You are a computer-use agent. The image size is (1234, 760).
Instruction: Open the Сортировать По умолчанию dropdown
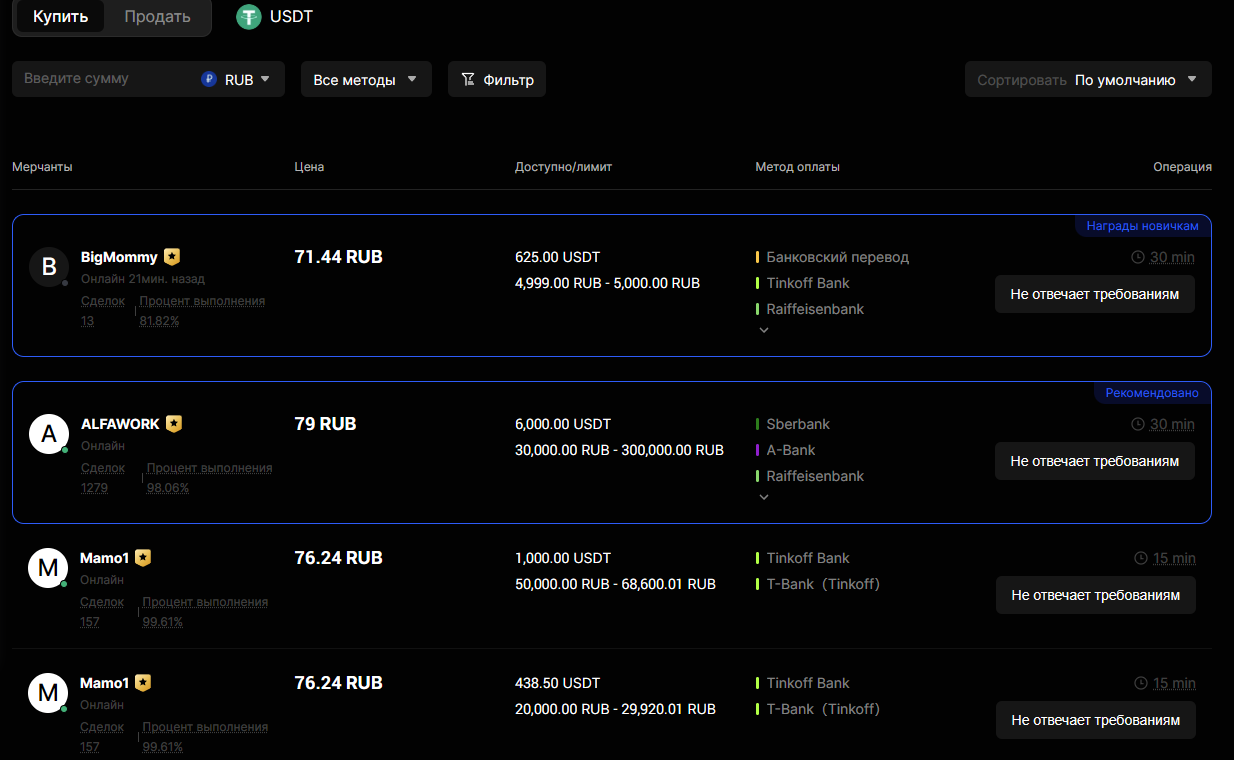coord(1088,79)
